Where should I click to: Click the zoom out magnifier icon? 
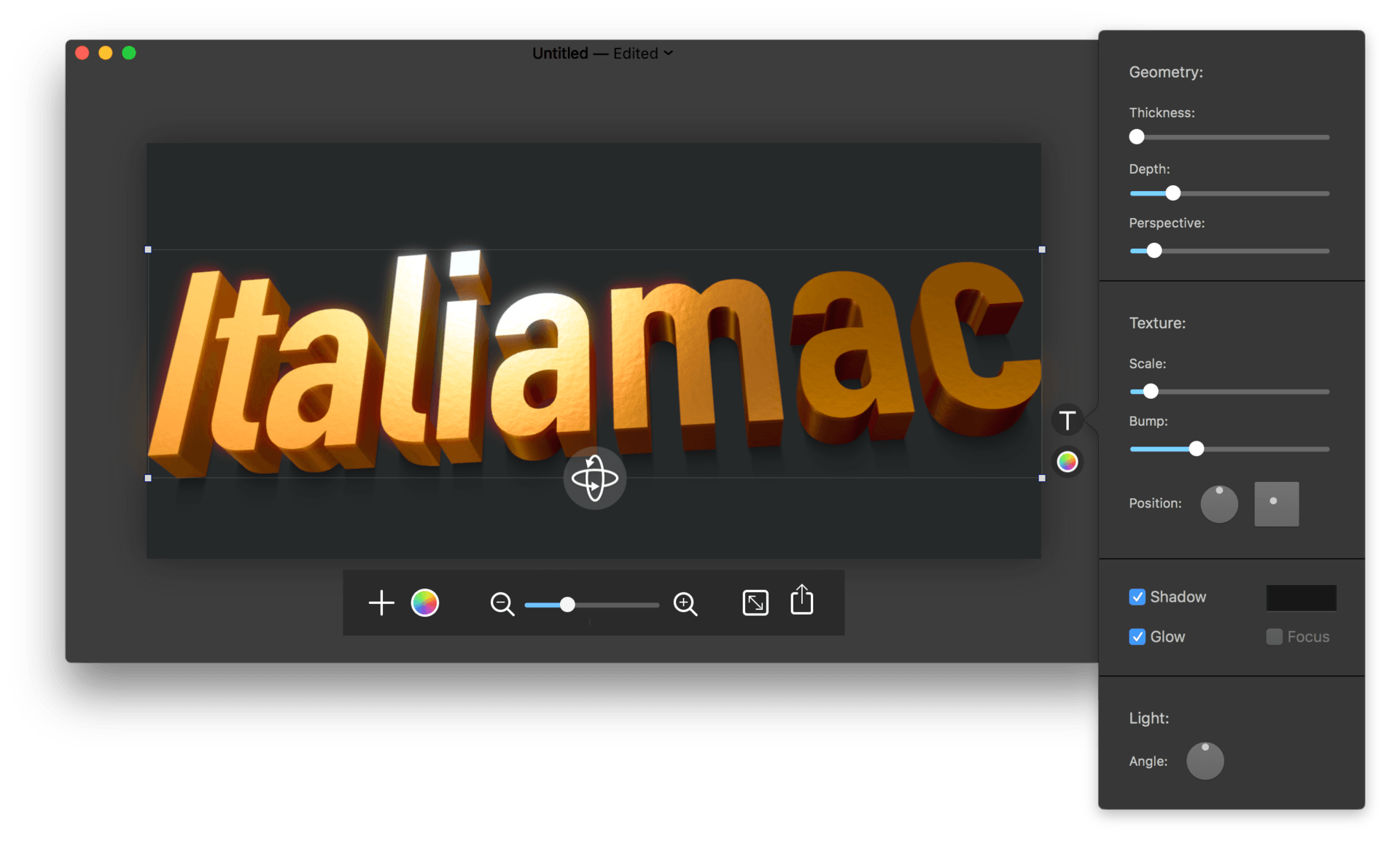tap(502, 604)
